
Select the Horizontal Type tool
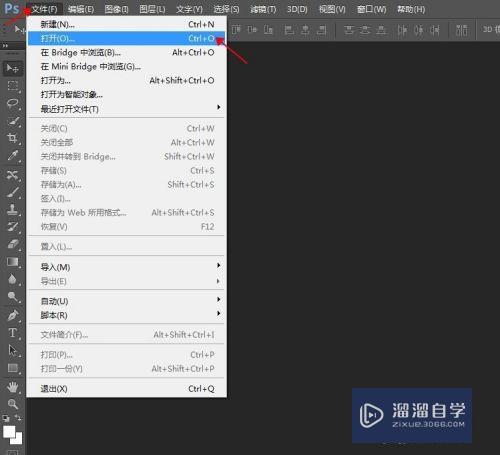[x=13, y=333]
